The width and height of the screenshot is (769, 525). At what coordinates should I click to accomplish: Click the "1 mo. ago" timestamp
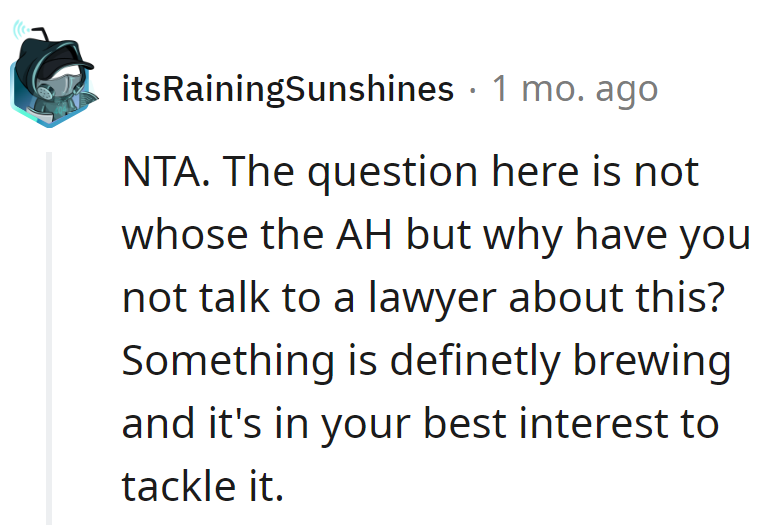click(x=575, y=89)
